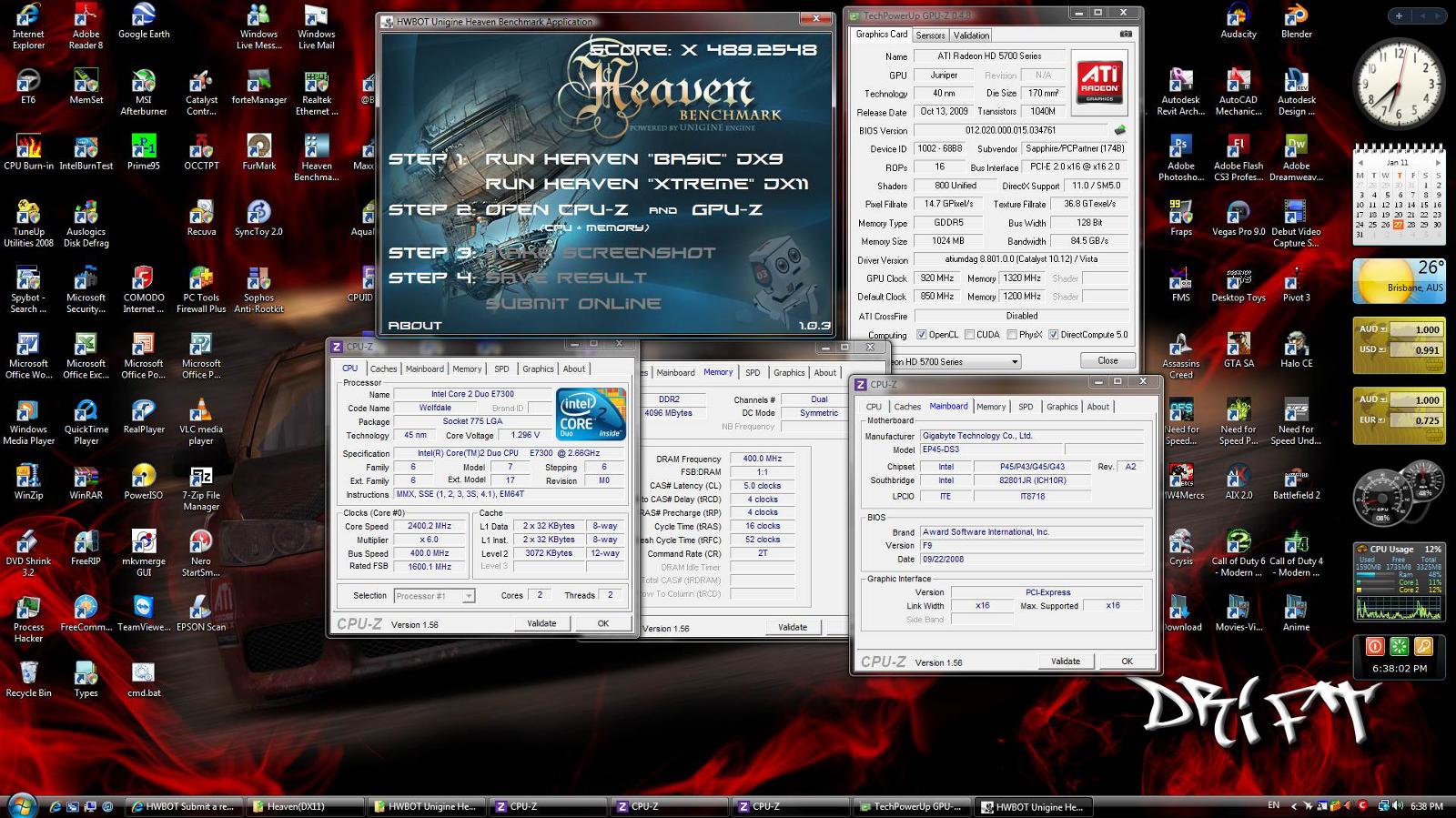This screenshot has height=818, width=1456.
Task: Open the Google Earth desktop icon
Action: pos(143,21)
